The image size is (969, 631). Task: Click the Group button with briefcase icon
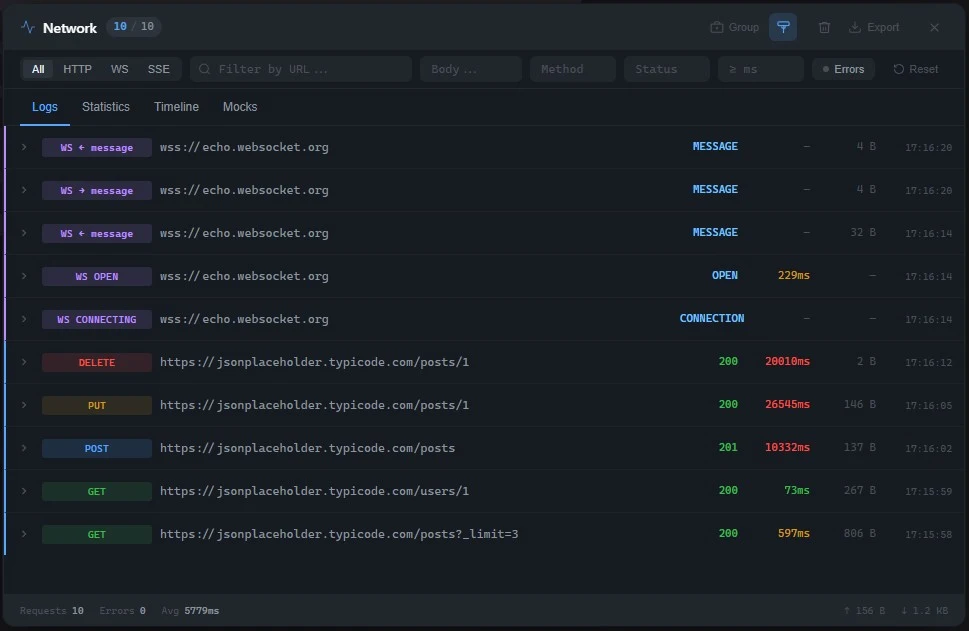tap(734, 28)
